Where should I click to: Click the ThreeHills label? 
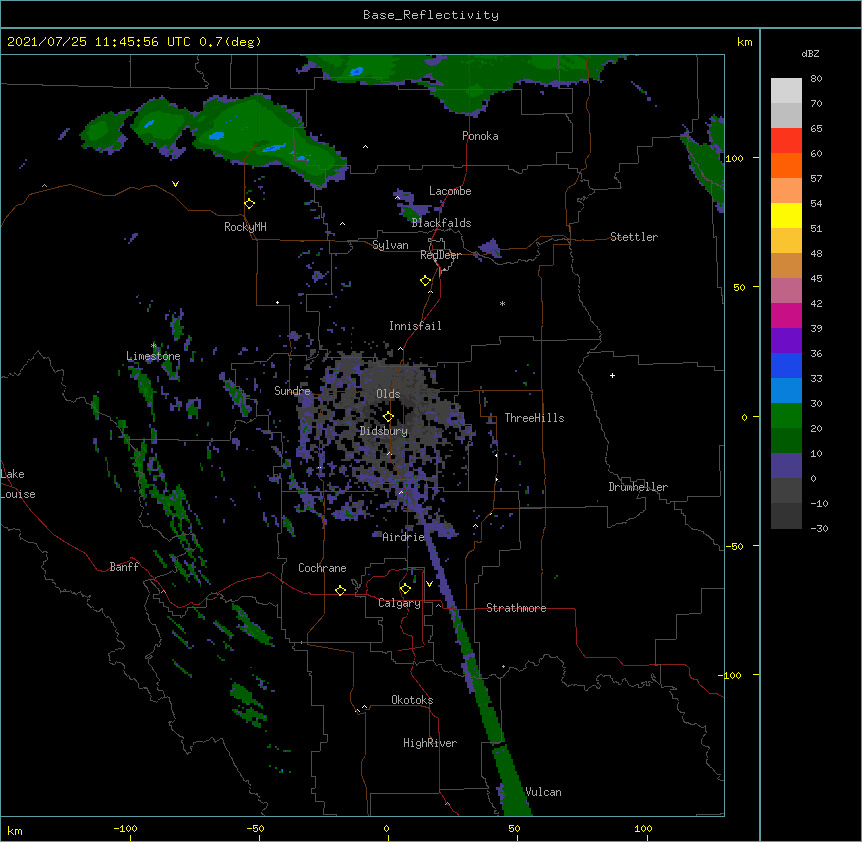534,418
